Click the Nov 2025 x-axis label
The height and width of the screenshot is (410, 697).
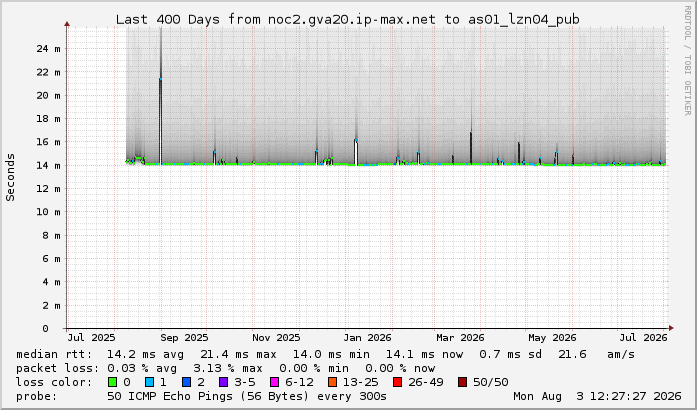[276, 338]
